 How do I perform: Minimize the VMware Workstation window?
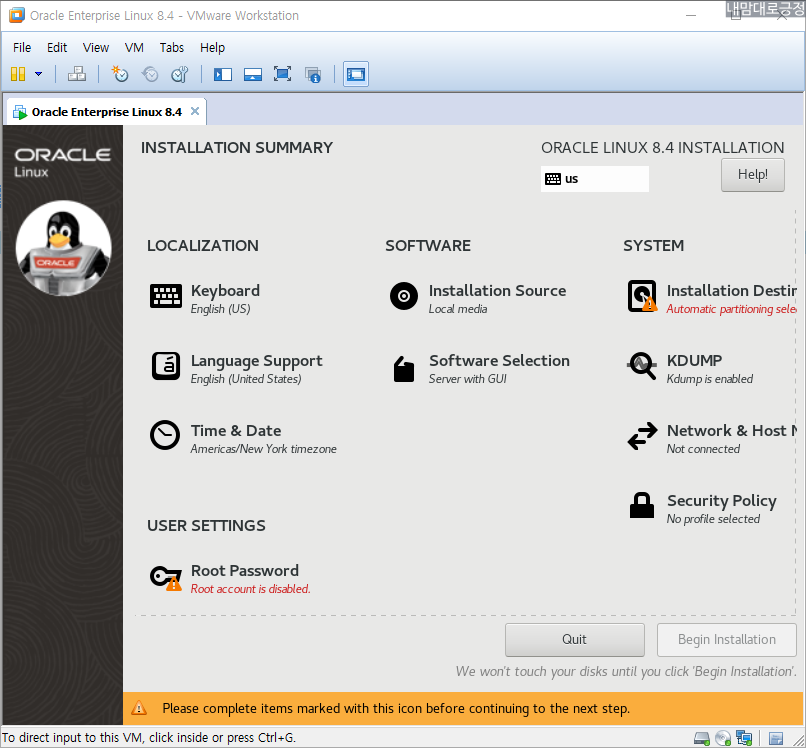691,15
